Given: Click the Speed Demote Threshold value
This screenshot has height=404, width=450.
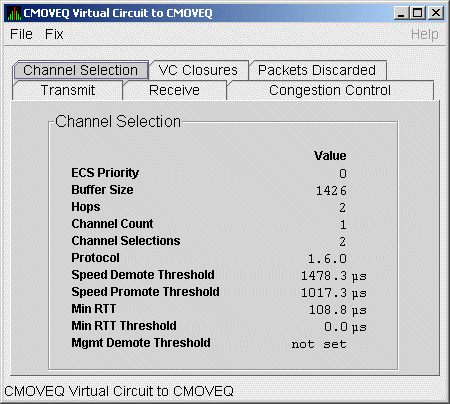Looking at the screenshot, I should tap(333, 276).
